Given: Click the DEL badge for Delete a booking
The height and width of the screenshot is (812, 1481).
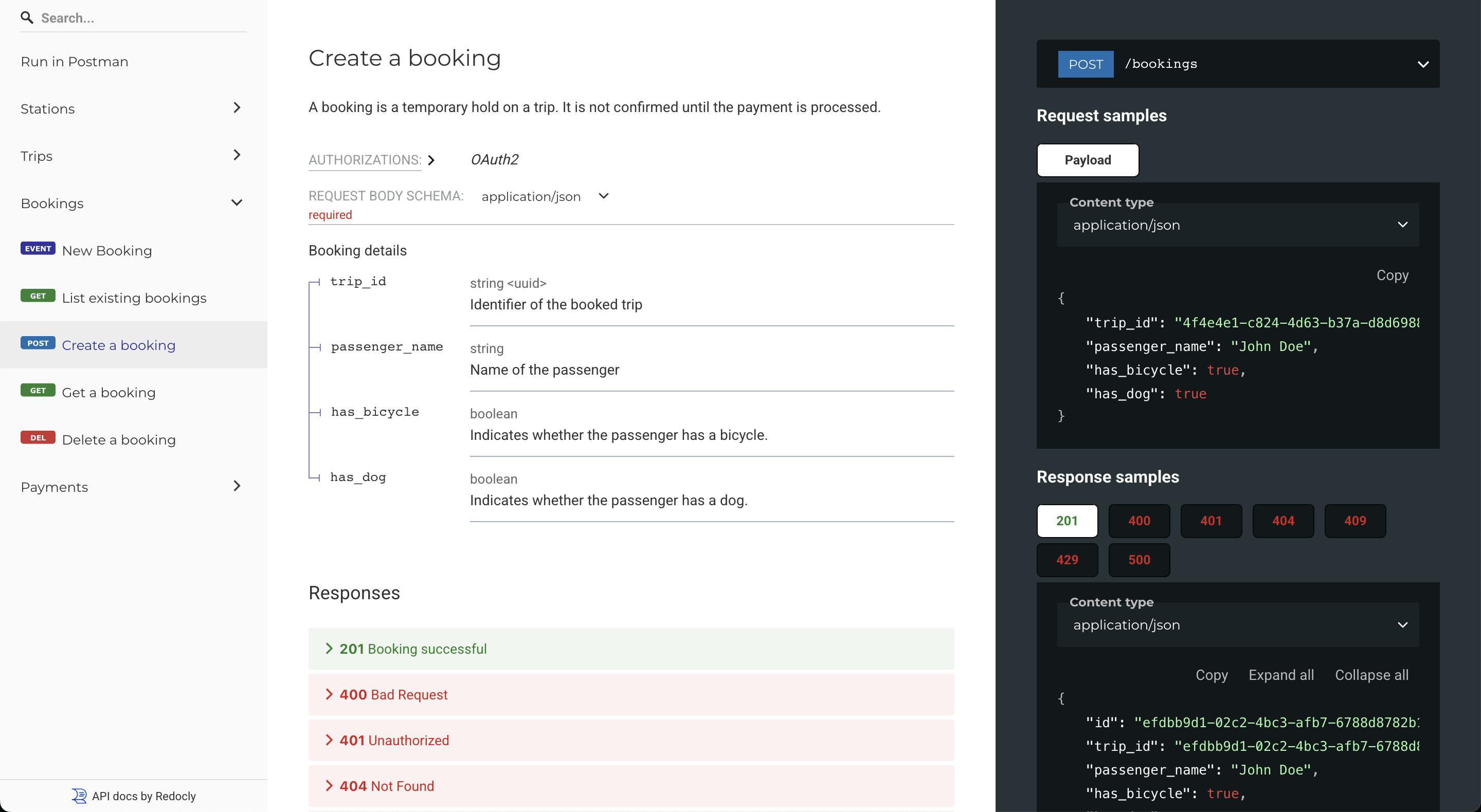Looking at the screenshot, I should pyautogui.click(x=38, y=437).
